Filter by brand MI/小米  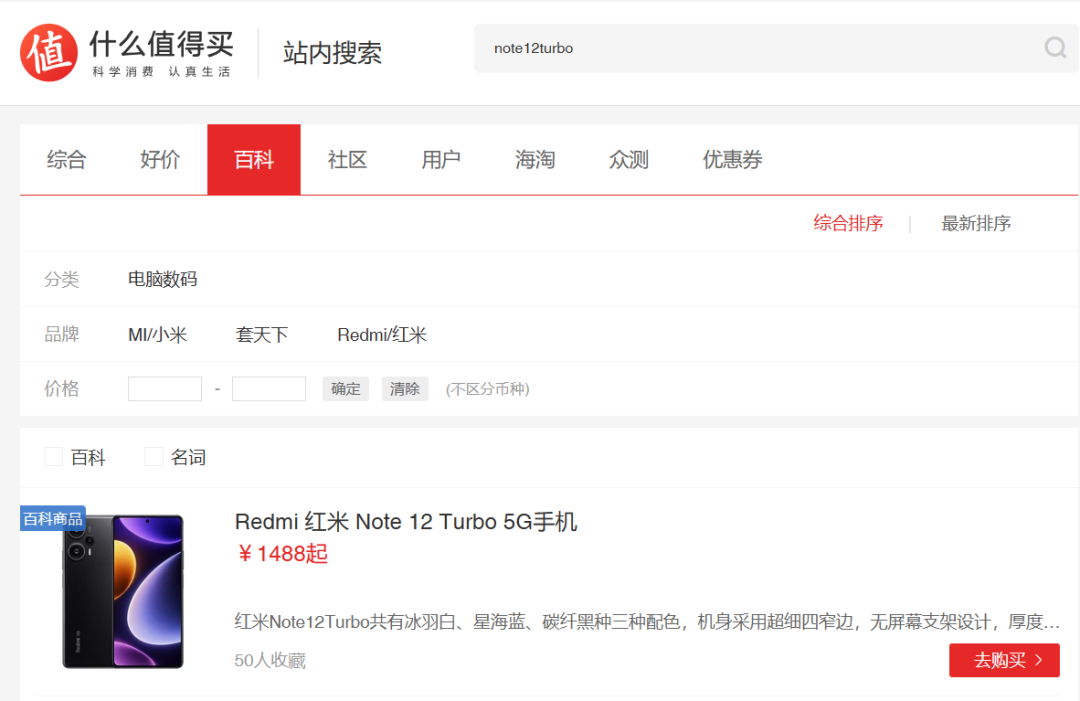tap(158, 335)
